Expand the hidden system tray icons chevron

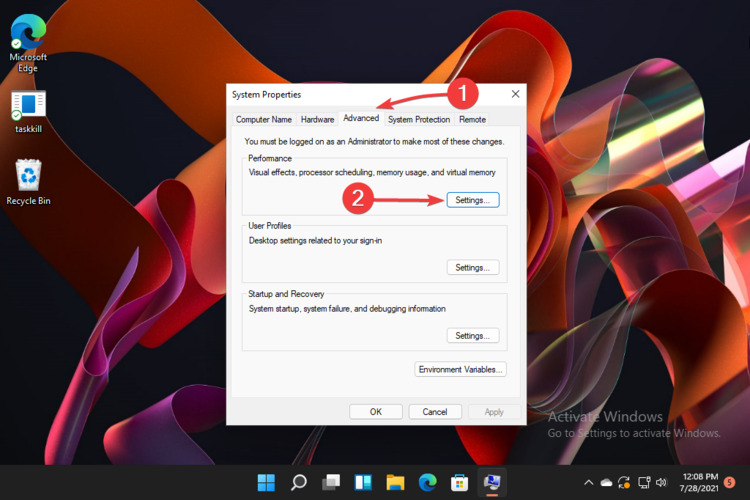coord(589,483)
